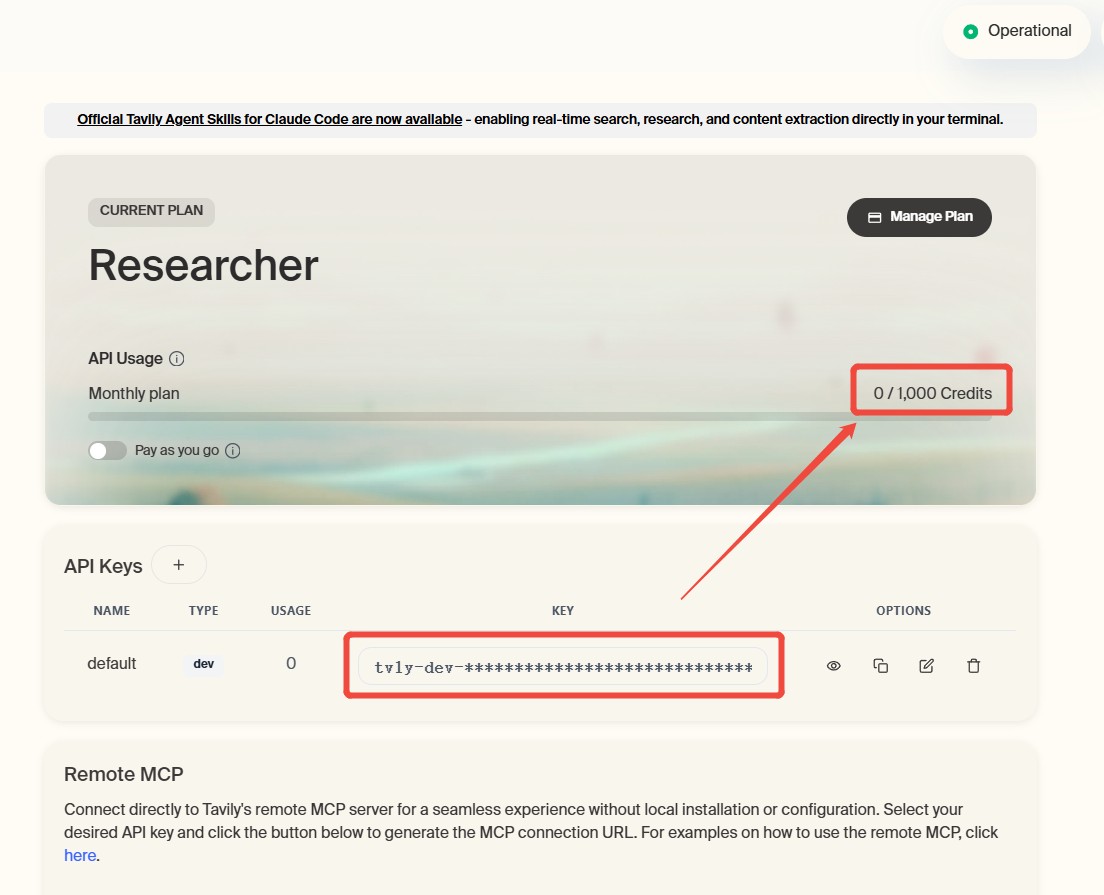The image size is (1104, 895).
Task: Click the NAME column header
Action: click(112, 611)
